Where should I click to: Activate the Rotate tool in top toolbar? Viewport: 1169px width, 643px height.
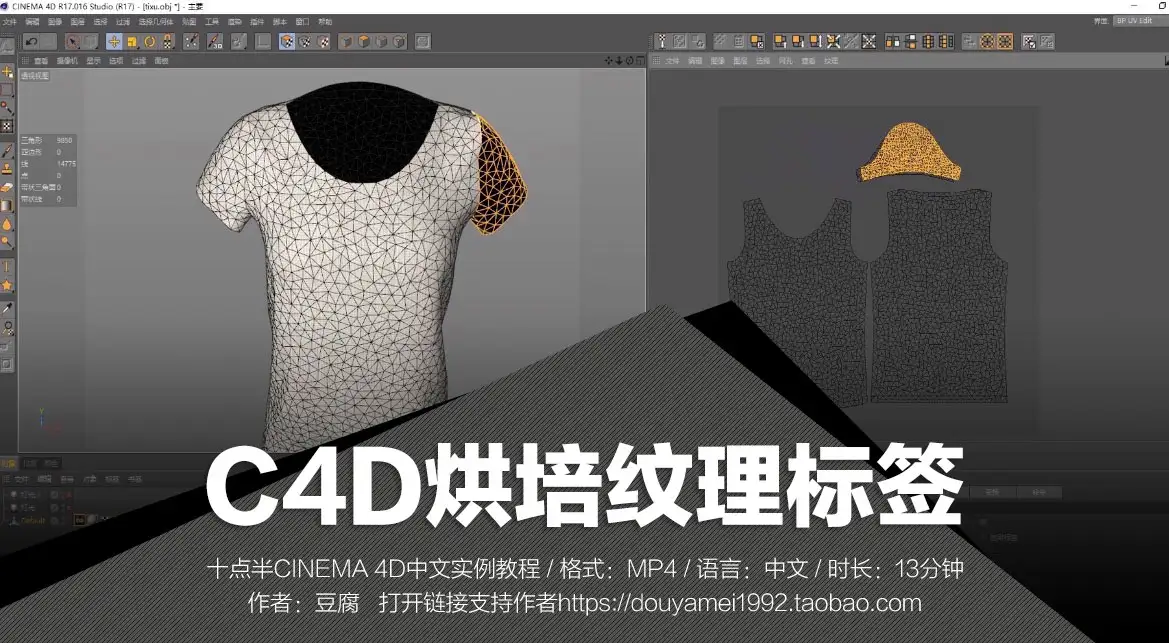point(150,42)
